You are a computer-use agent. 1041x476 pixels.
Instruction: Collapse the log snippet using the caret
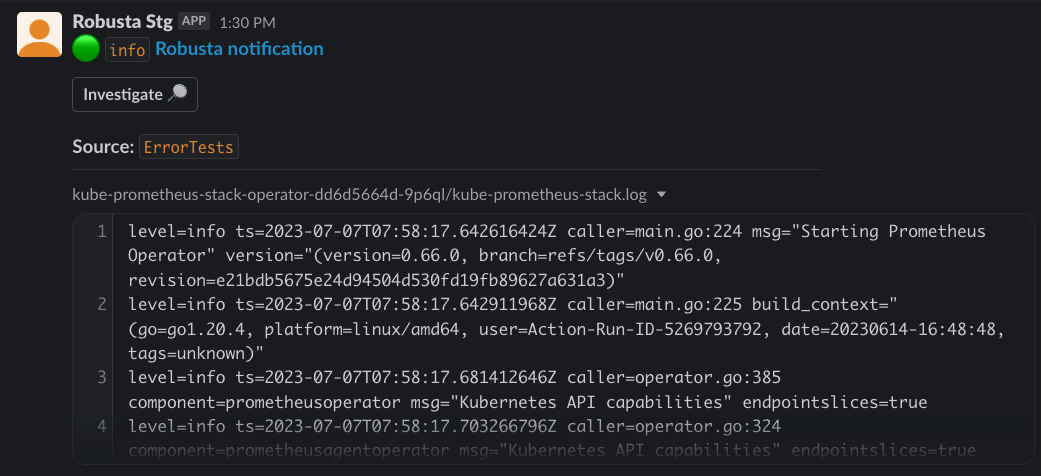(x=661, y=196)
